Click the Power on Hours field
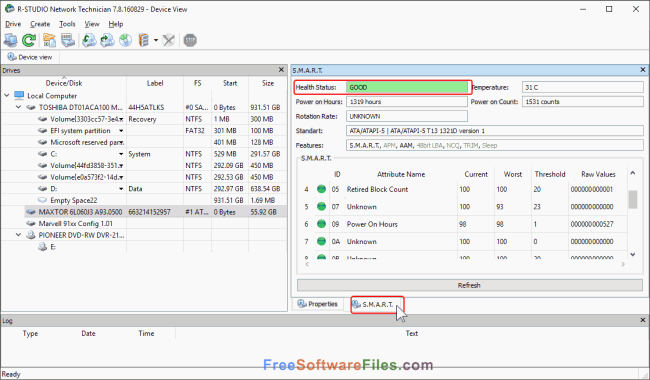 (407, 102)
